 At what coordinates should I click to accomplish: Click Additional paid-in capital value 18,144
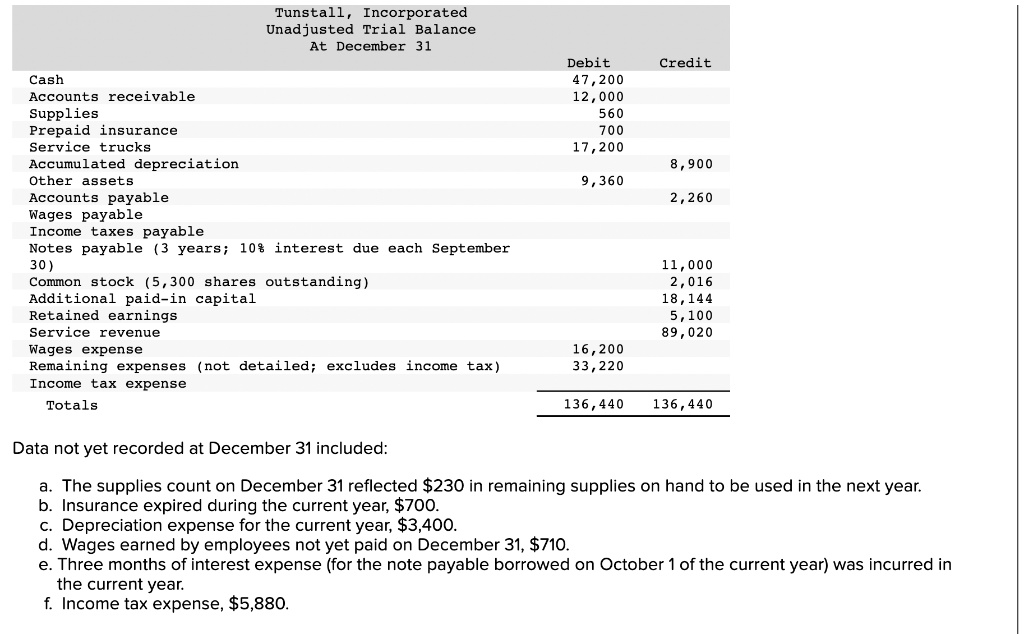687,299
